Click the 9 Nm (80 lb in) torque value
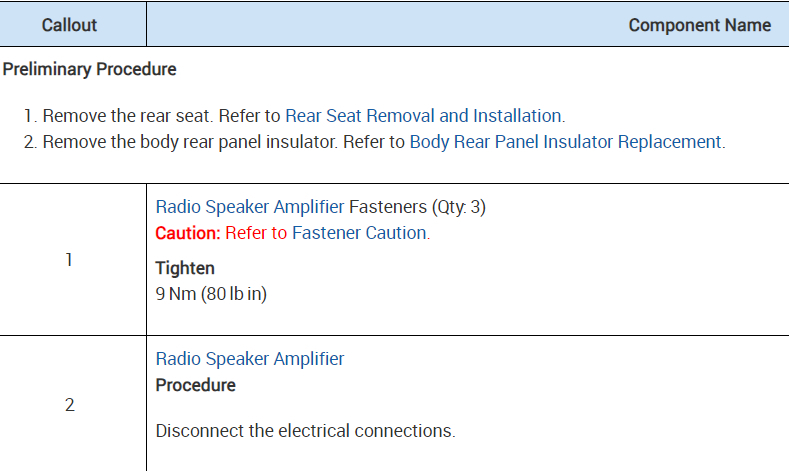Screen dimensions: 789x471 click(x=211, y=294)
